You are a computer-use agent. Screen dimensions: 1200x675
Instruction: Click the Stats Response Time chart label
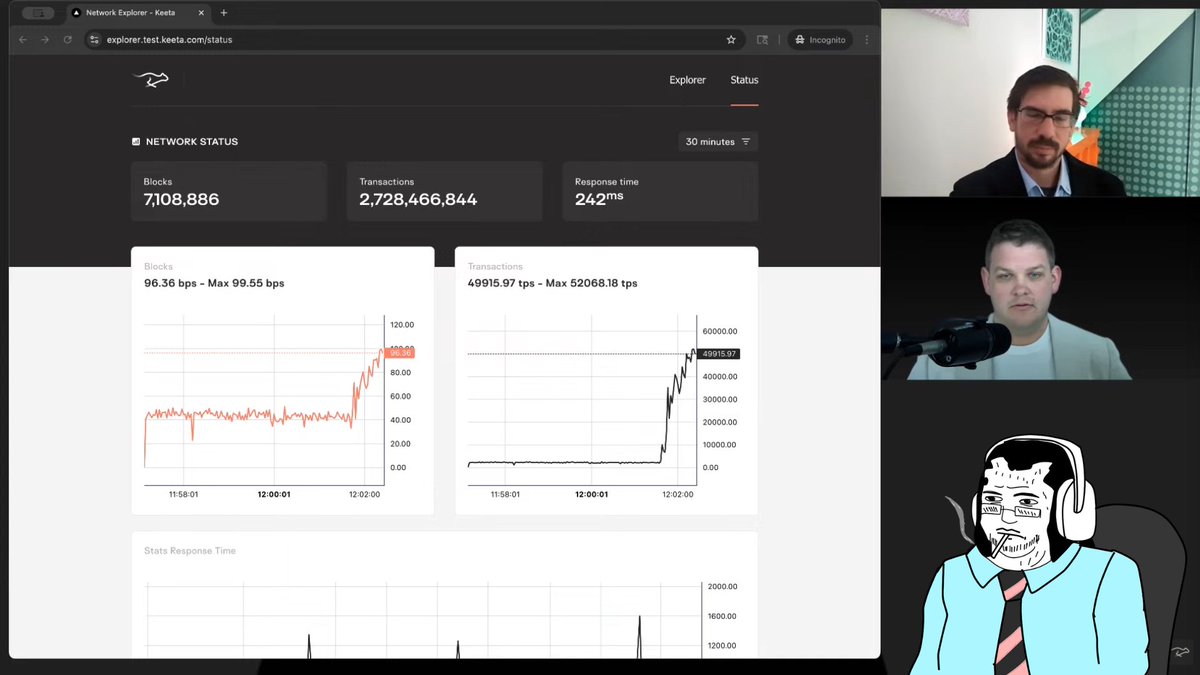pyautogui.click(x=189, y=551)
